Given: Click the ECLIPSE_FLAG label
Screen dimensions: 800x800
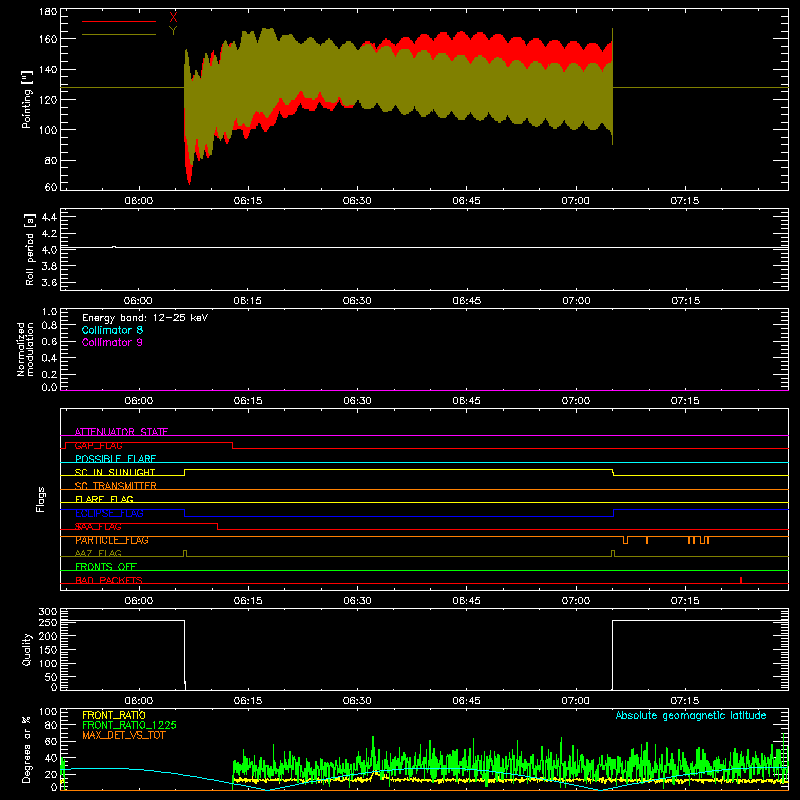Looking at the screenshot, I should tap(109, 513).
